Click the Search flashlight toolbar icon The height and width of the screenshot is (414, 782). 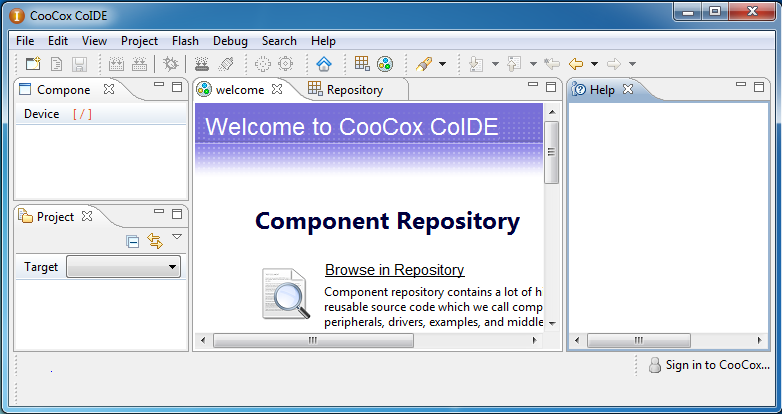click(x=424, y=64)
